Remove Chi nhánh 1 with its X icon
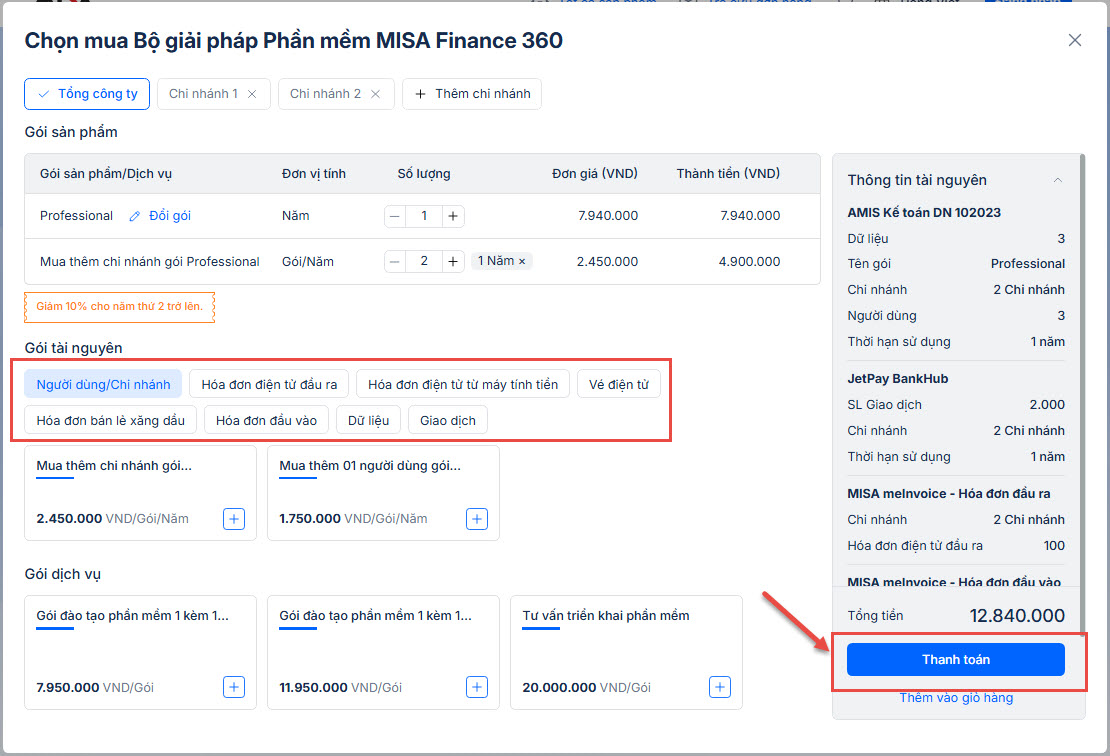Screen dimensions: 1110x756 (252, 94)
